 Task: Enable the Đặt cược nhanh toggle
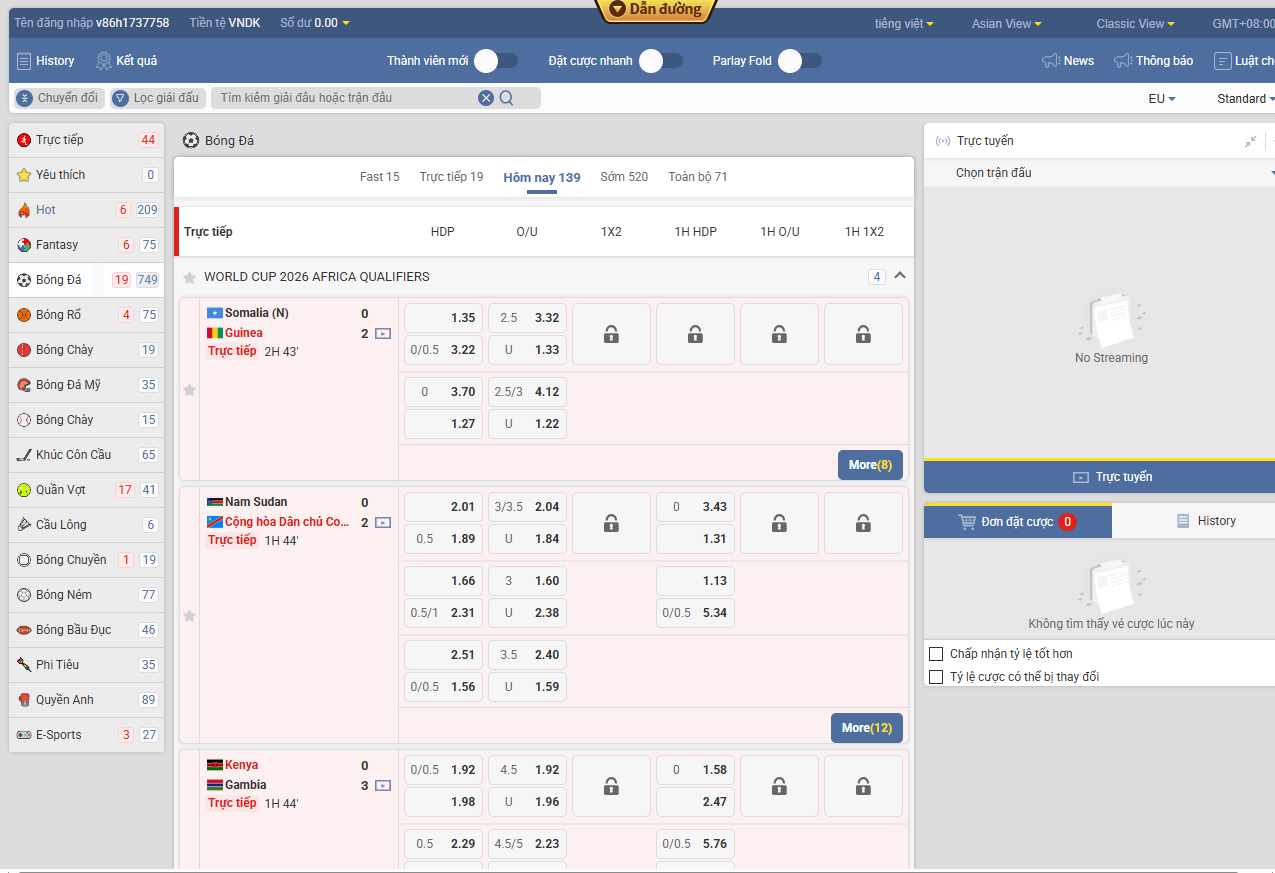click(660, 61)
